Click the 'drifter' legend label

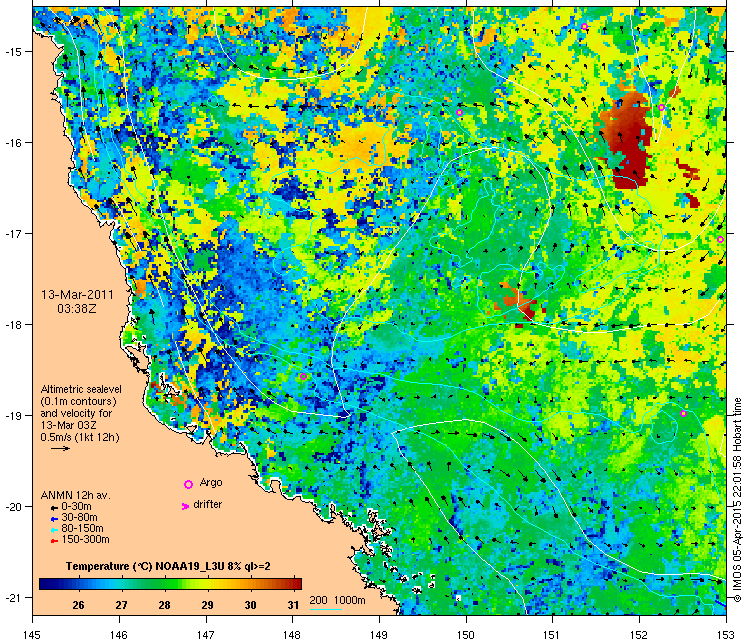208,504
